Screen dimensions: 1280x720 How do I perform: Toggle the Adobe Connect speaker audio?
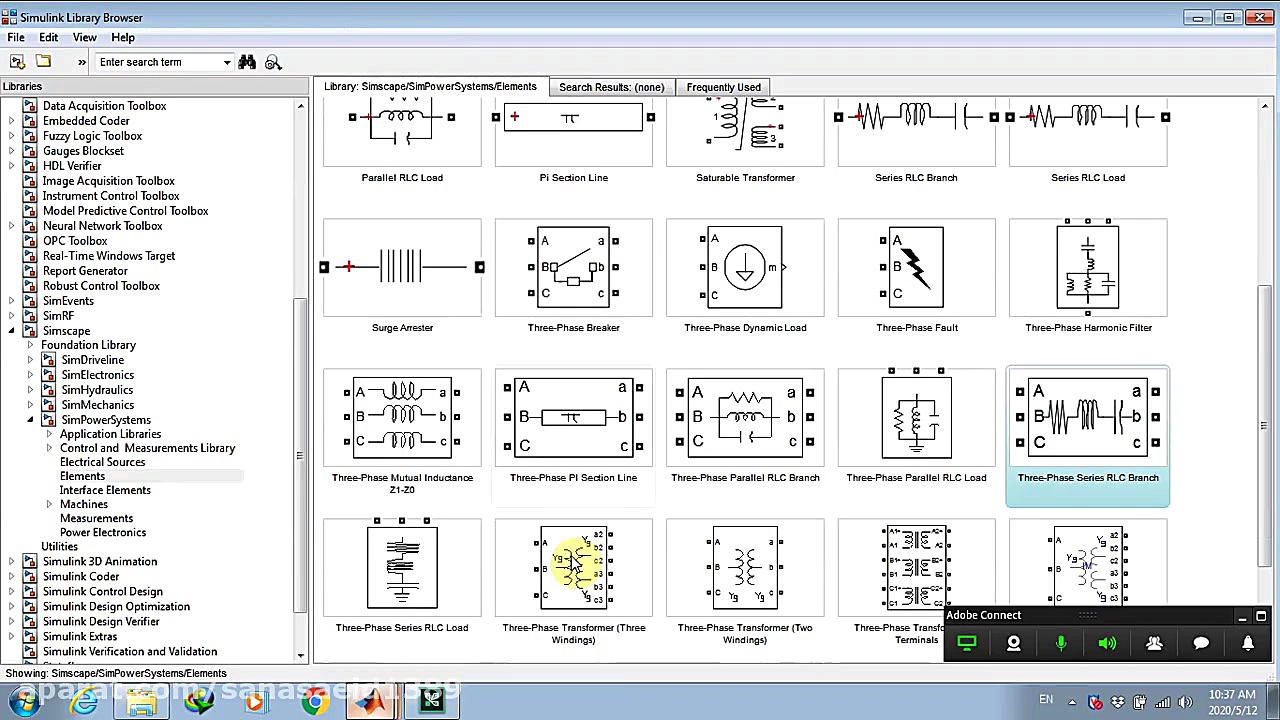coord(1107,643)
